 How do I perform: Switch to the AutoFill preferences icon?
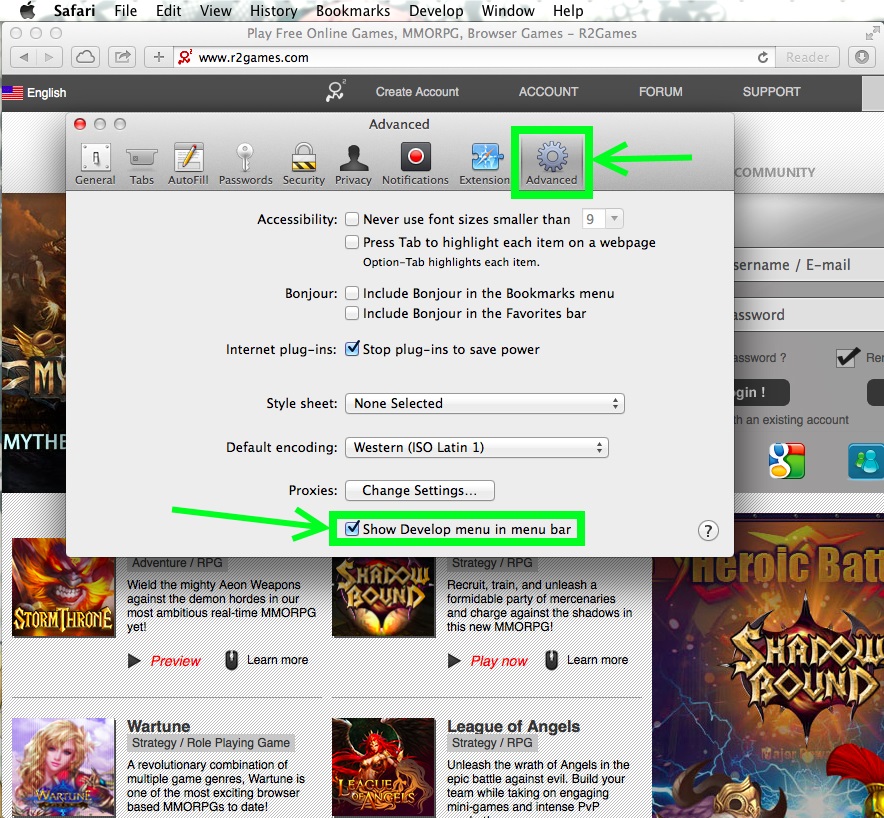tap(188, 164)
